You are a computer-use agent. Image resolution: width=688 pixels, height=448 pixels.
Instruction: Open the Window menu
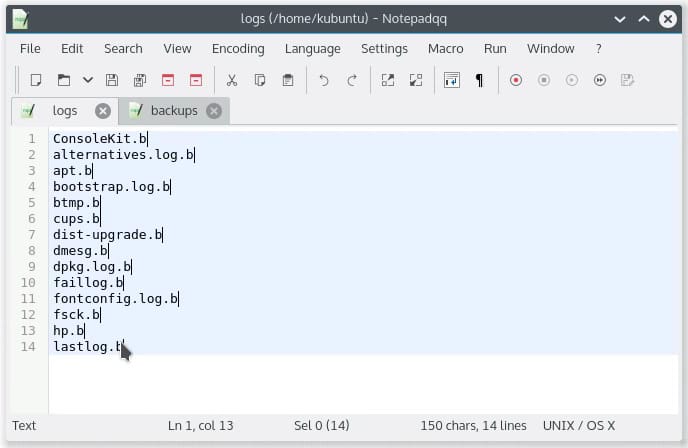pyautogui.click(x=551, y=49)
